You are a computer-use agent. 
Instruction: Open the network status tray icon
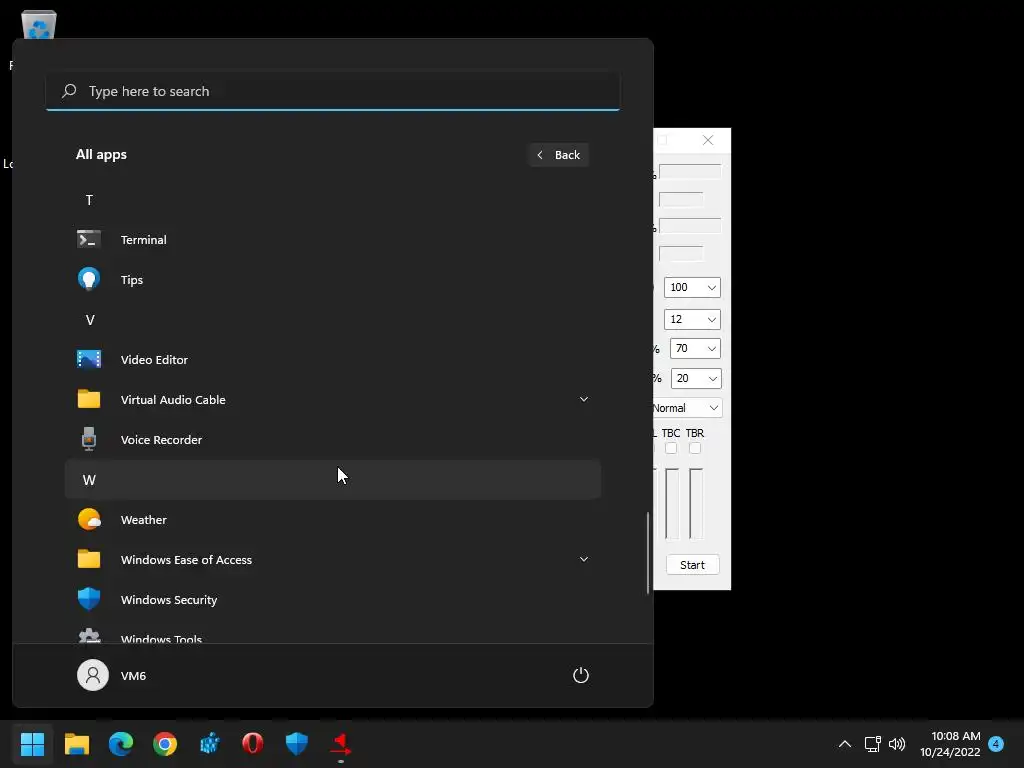(872, 744)
